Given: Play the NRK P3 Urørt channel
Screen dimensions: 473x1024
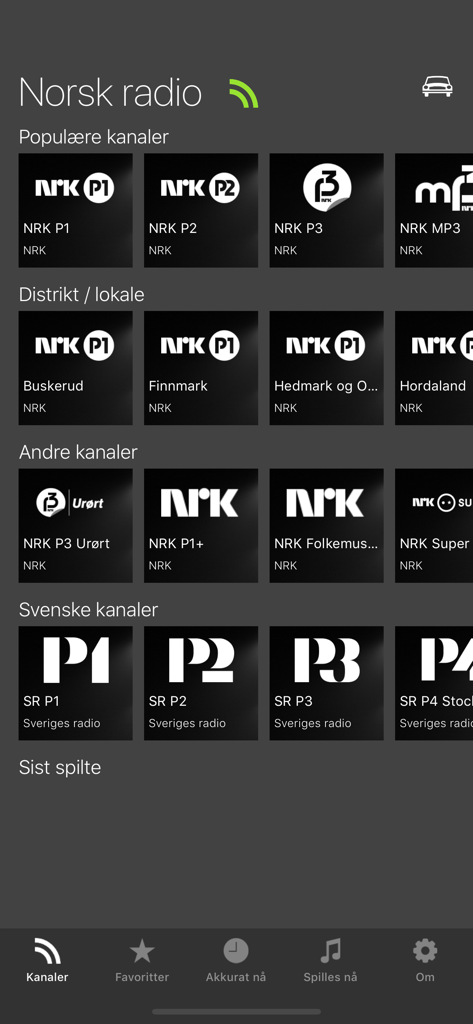Looking at the screenshot, I should (x=76, y=525).
